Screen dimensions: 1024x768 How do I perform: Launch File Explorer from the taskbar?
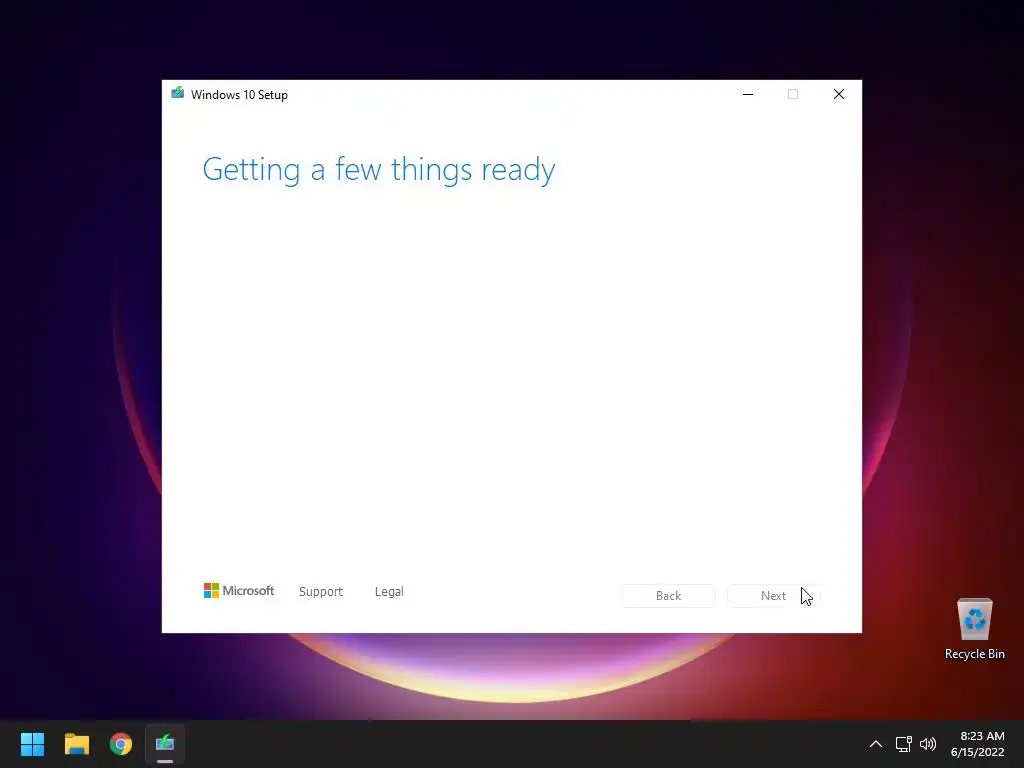76,744
